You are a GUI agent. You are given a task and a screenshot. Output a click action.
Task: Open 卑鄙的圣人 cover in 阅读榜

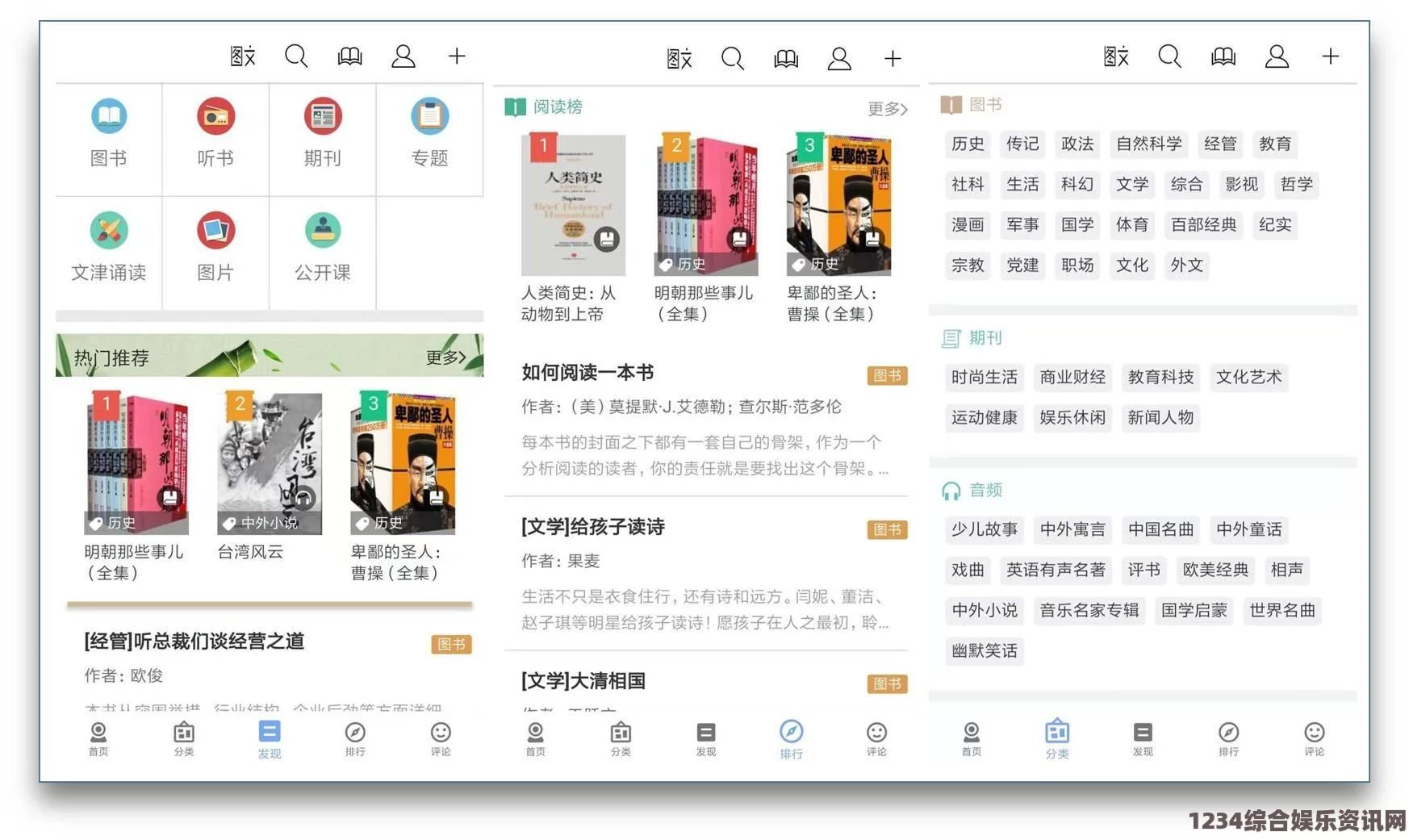point(839,205)
